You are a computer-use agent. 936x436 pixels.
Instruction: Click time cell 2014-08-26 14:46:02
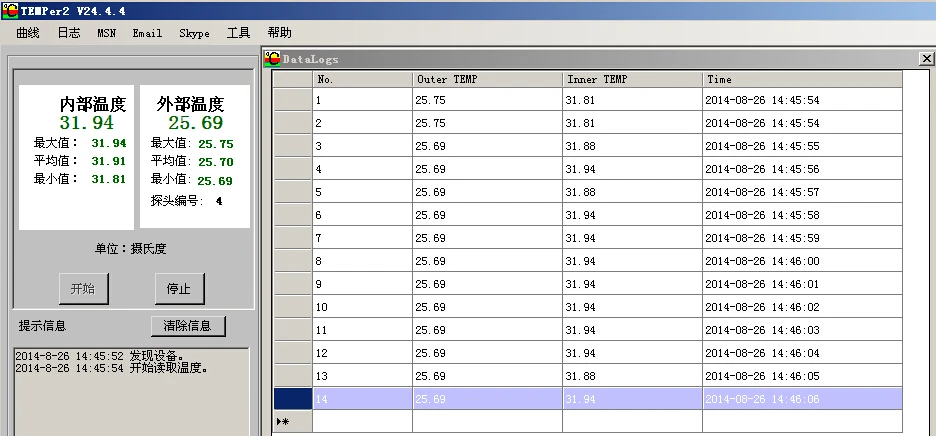[802, 307]
